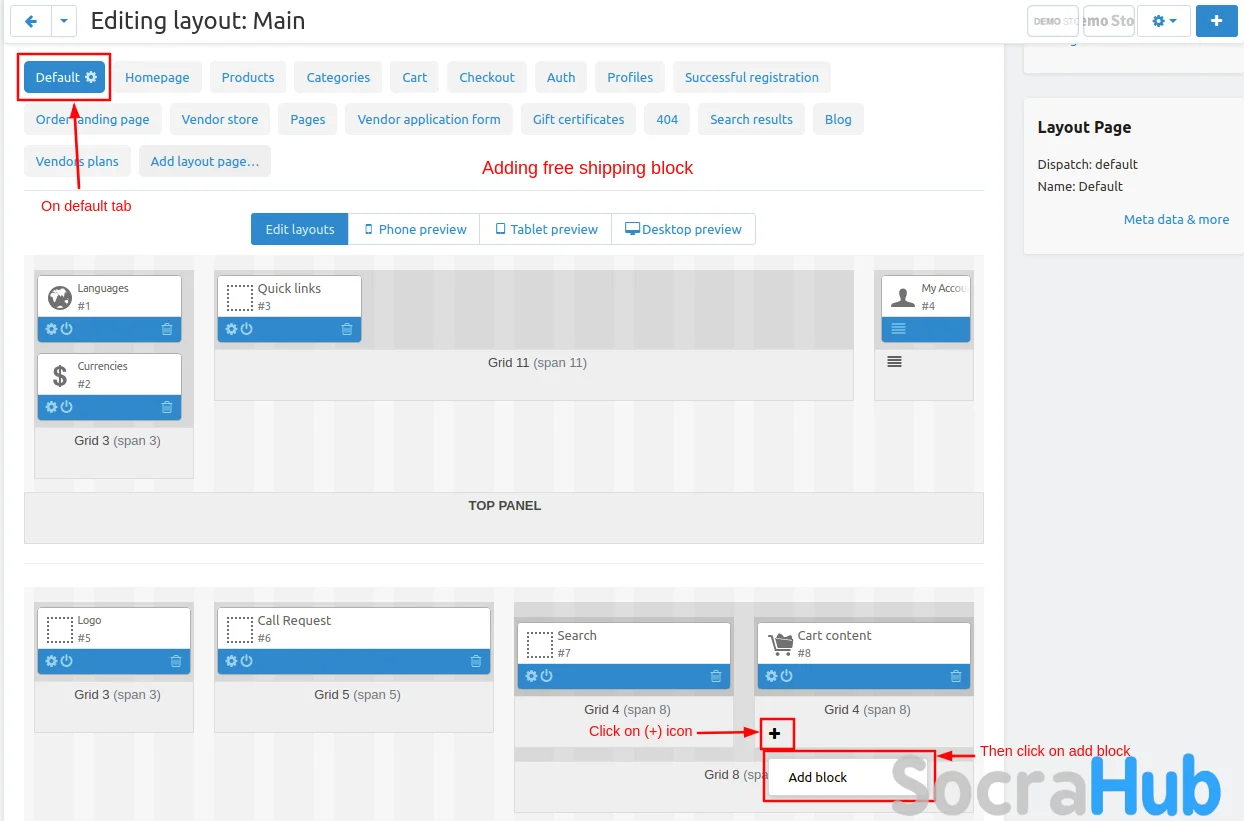Click the Grid 11 (span 11) label
The image size is (1244, 821).
[x=537, y=362]
